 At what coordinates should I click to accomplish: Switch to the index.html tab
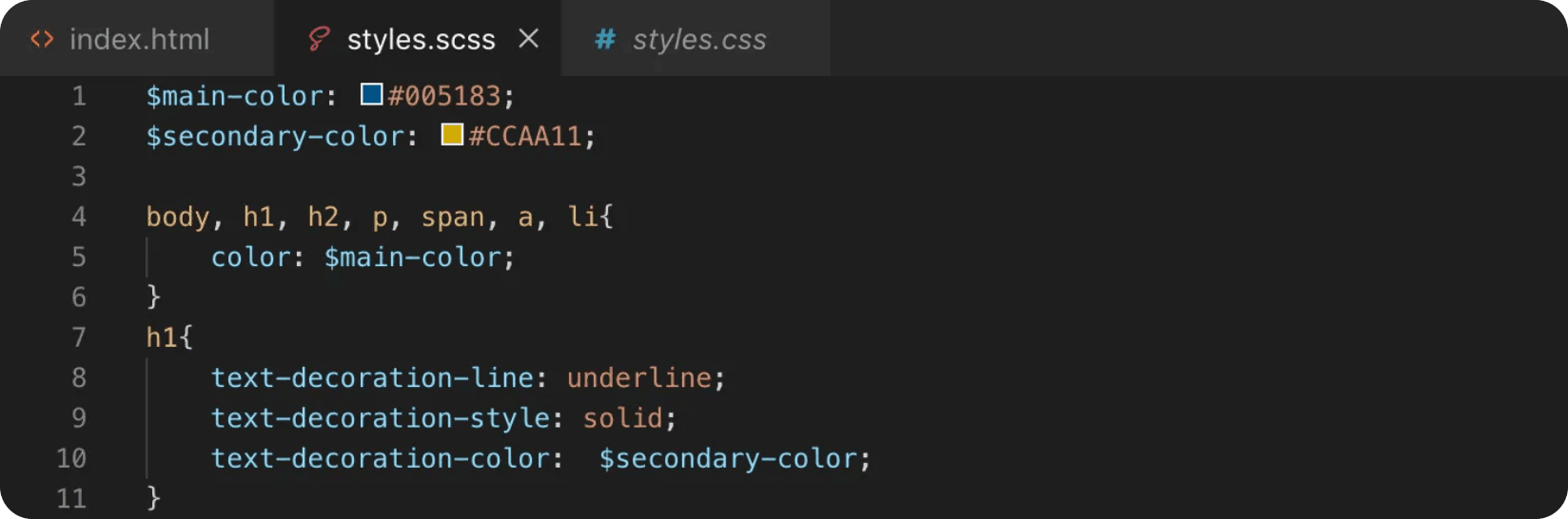pyautogui.click(x=137, y=38)
